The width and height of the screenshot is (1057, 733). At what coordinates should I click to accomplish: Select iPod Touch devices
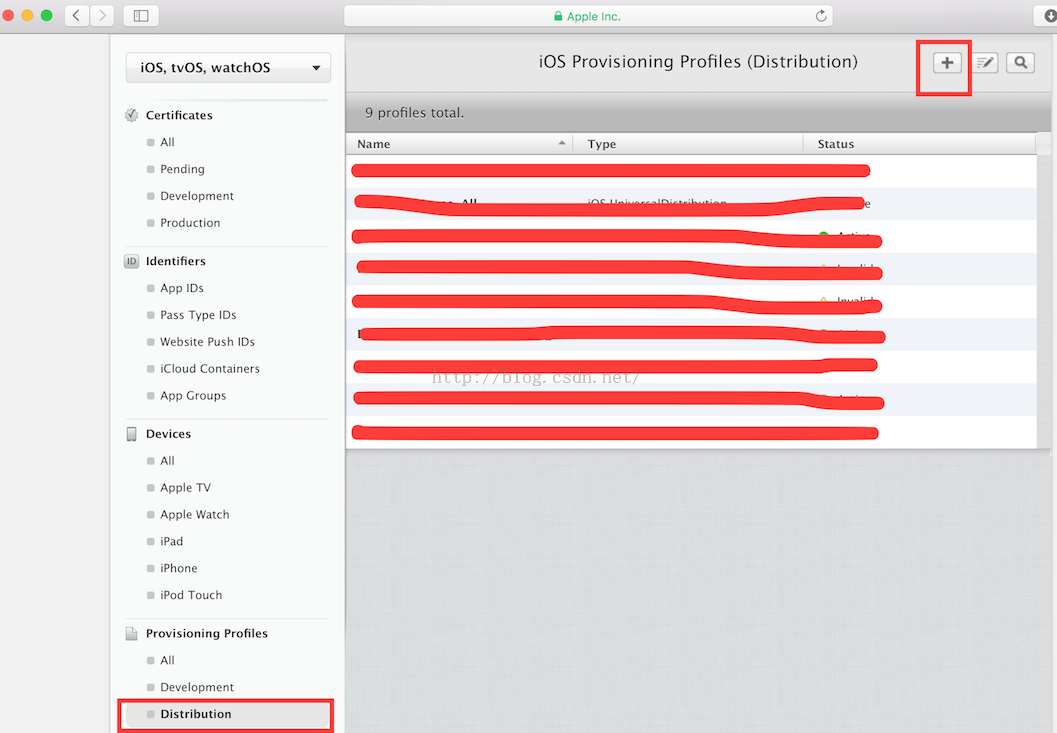[x=191, y=595]
